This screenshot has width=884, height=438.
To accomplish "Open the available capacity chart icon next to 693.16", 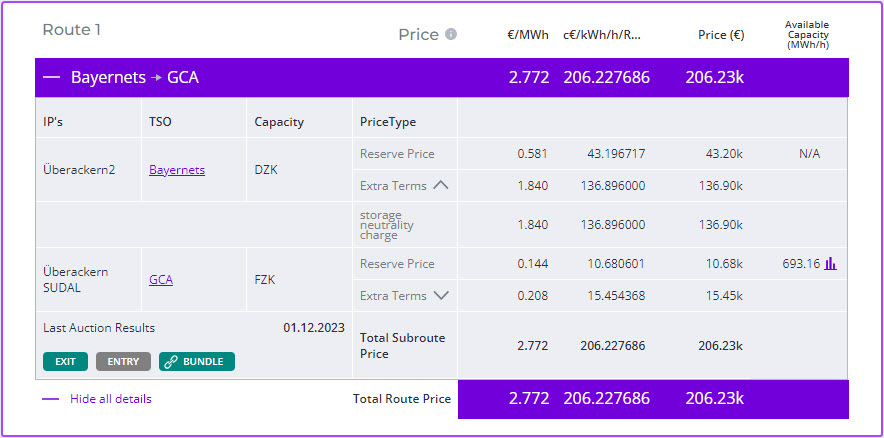I will coord(830,263).
